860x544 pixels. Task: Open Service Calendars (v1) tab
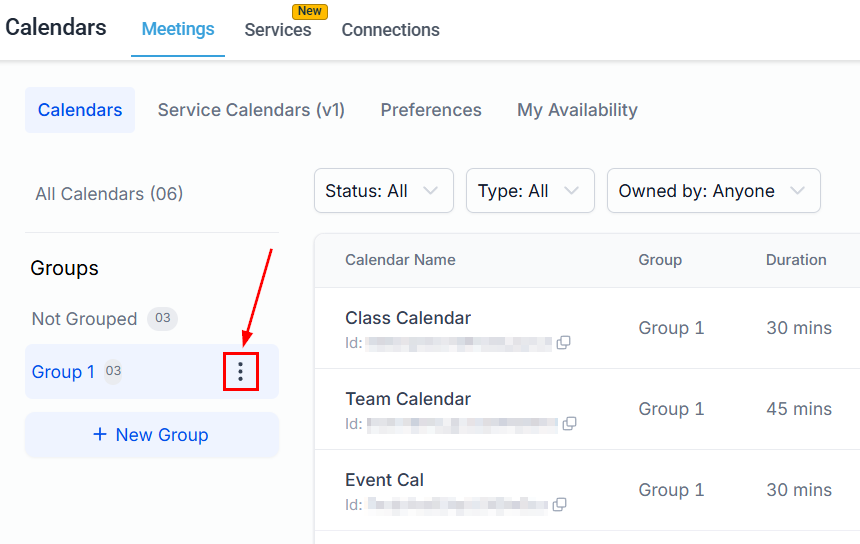point(251,110)
